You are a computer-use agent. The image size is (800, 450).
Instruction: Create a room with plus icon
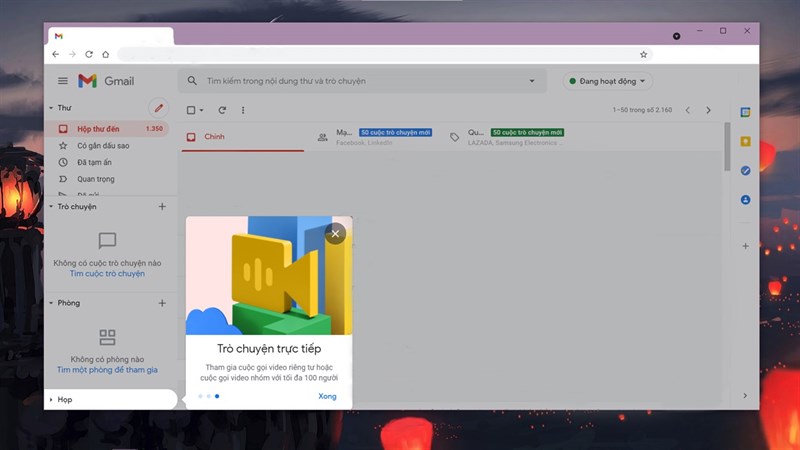click(x=162, y=303)
